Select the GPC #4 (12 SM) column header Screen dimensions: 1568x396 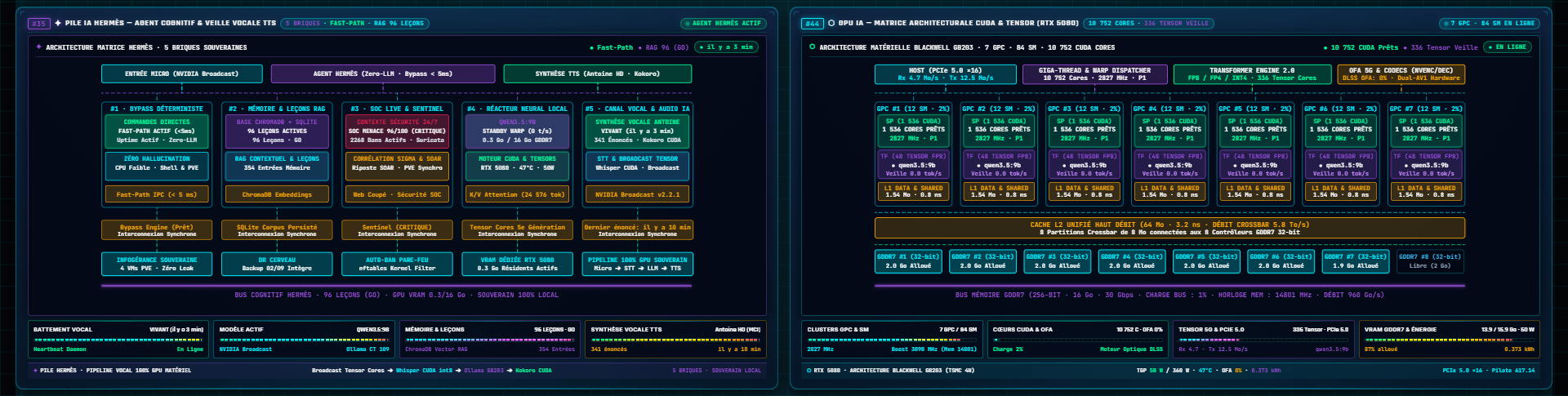pos(1169,109)
